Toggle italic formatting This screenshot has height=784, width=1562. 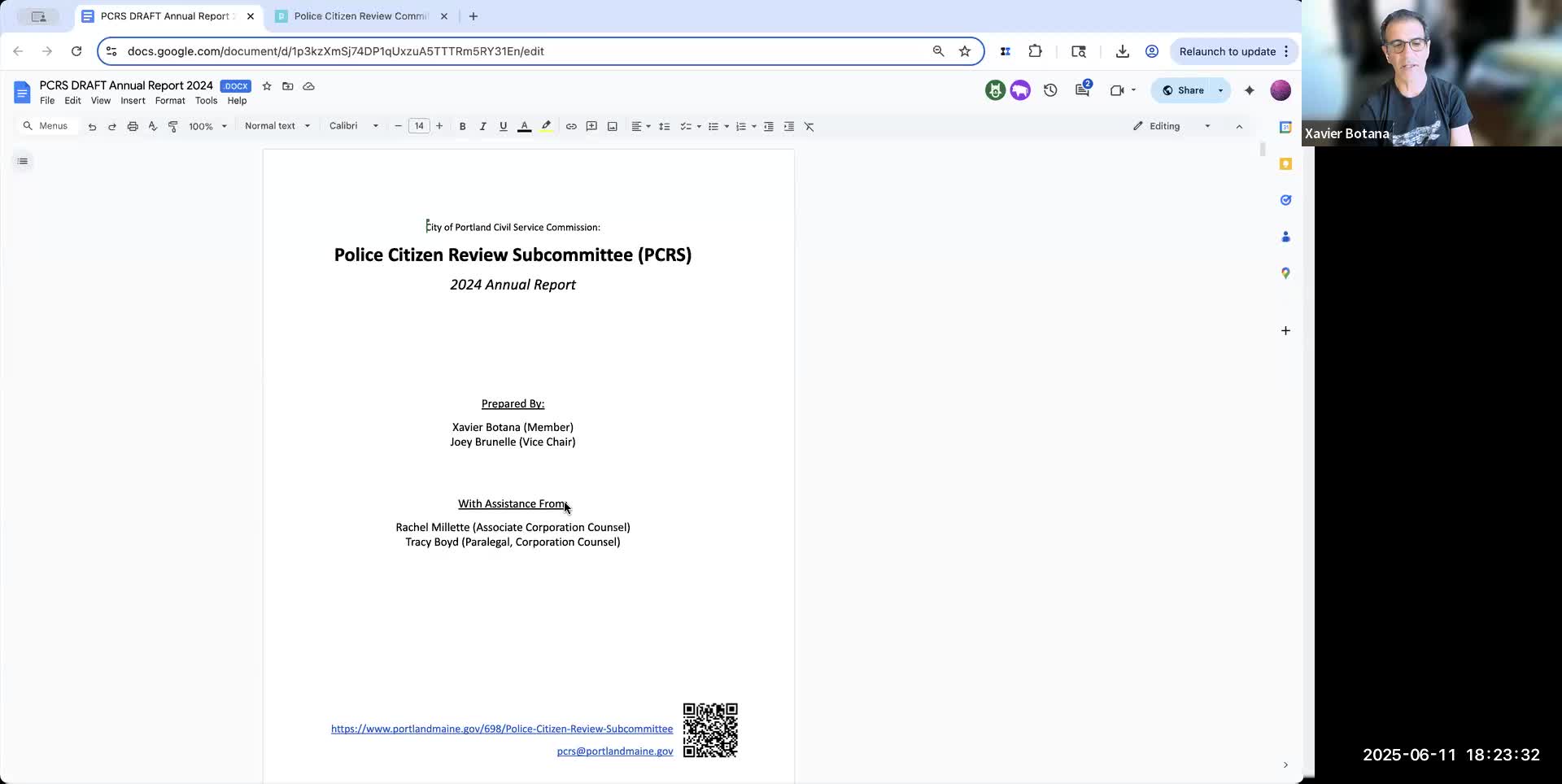[x=482, y=126]
